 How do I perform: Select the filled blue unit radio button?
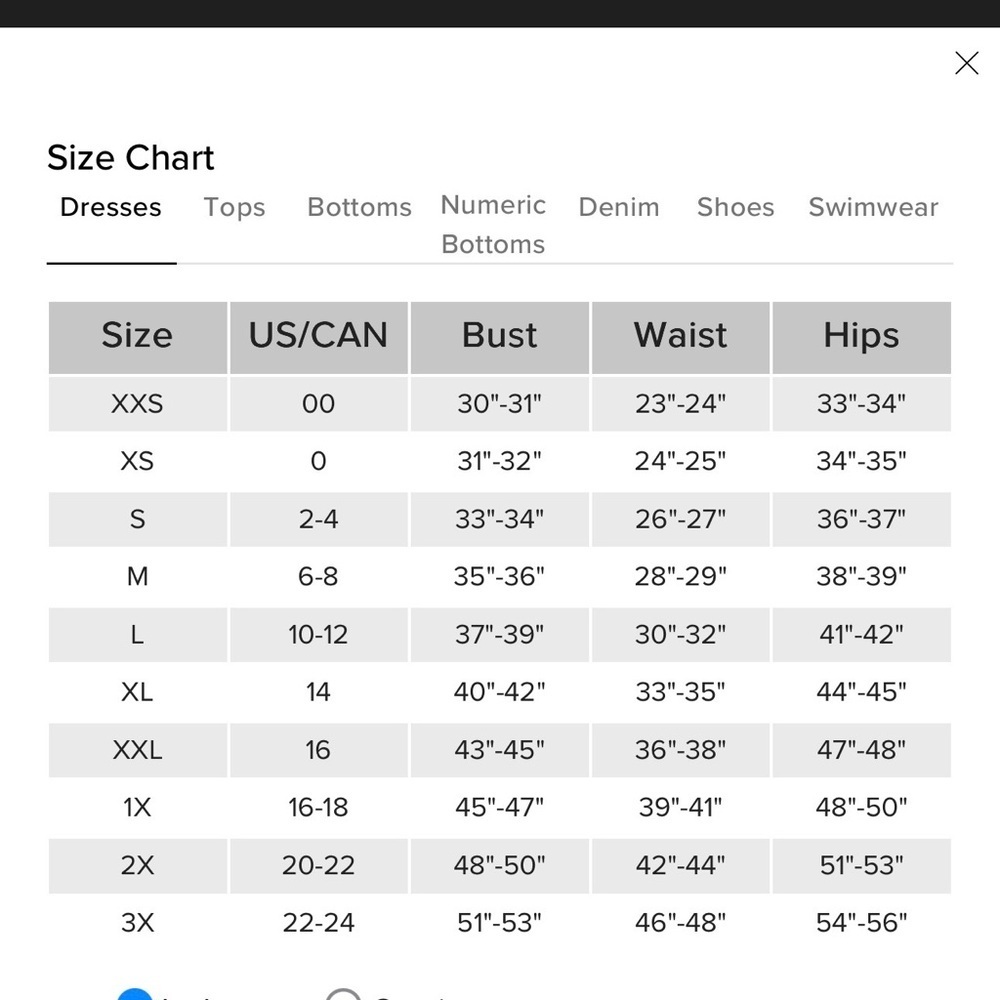pyautogui.click(x=135, y=994)
